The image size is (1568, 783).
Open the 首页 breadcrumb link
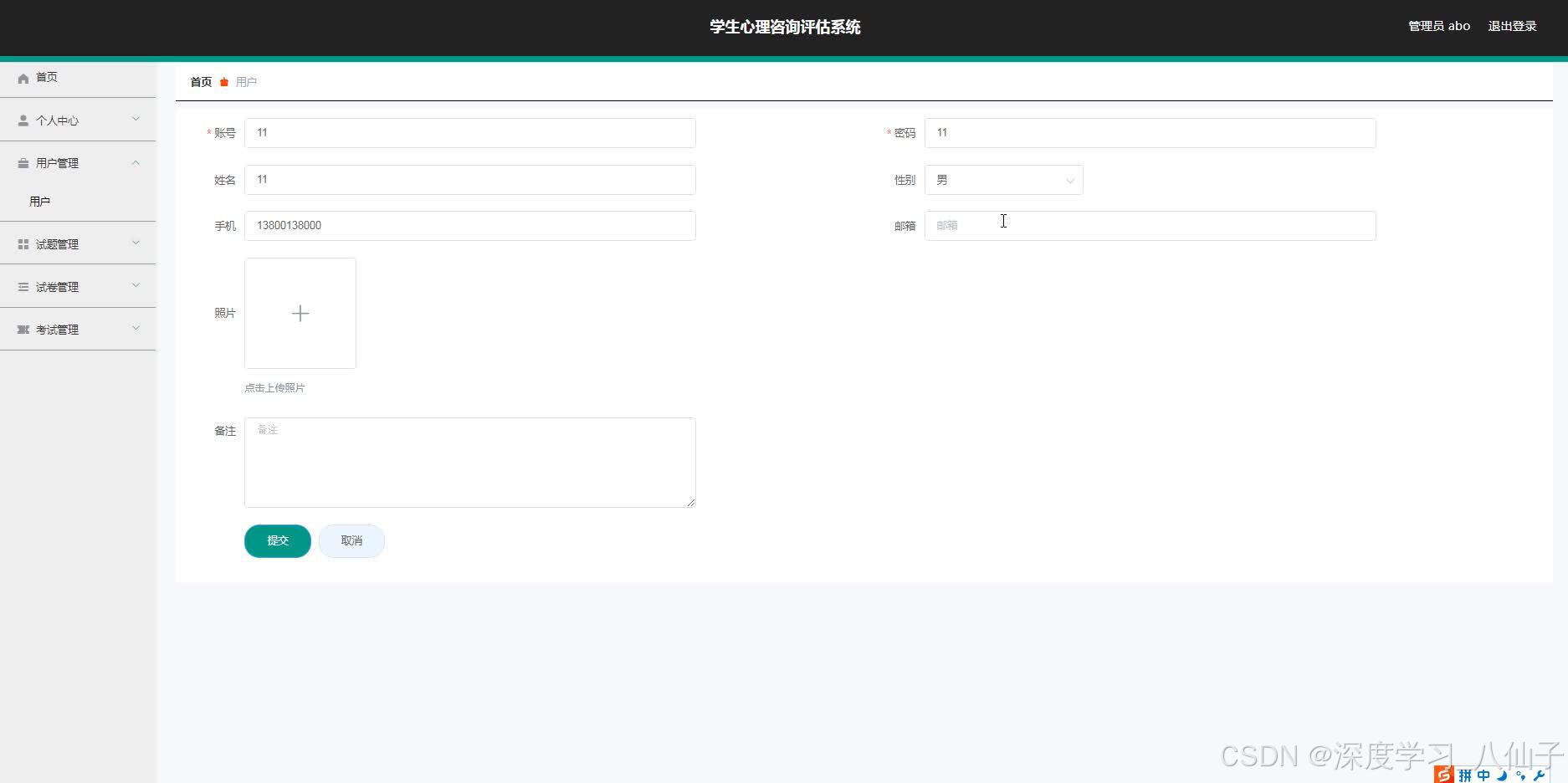click(200, 82)
